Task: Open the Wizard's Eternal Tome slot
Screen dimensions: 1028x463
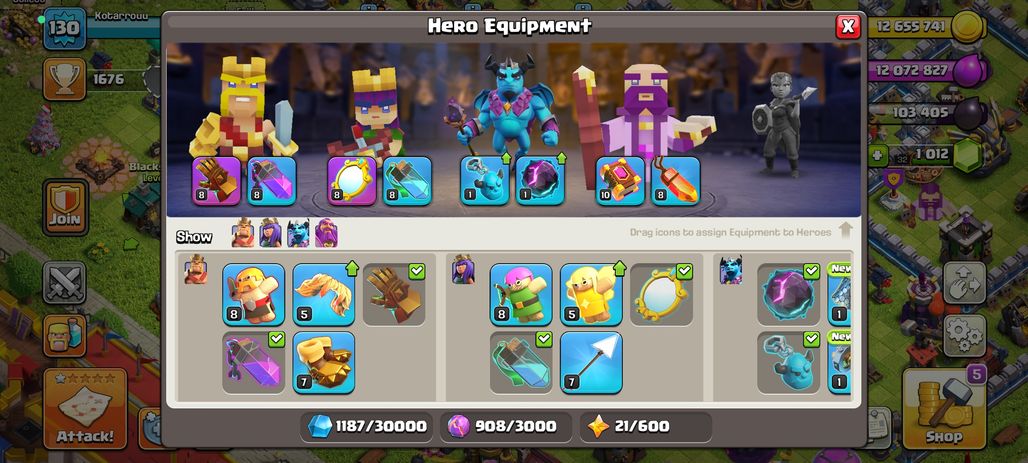Action: tap(620, 181)
